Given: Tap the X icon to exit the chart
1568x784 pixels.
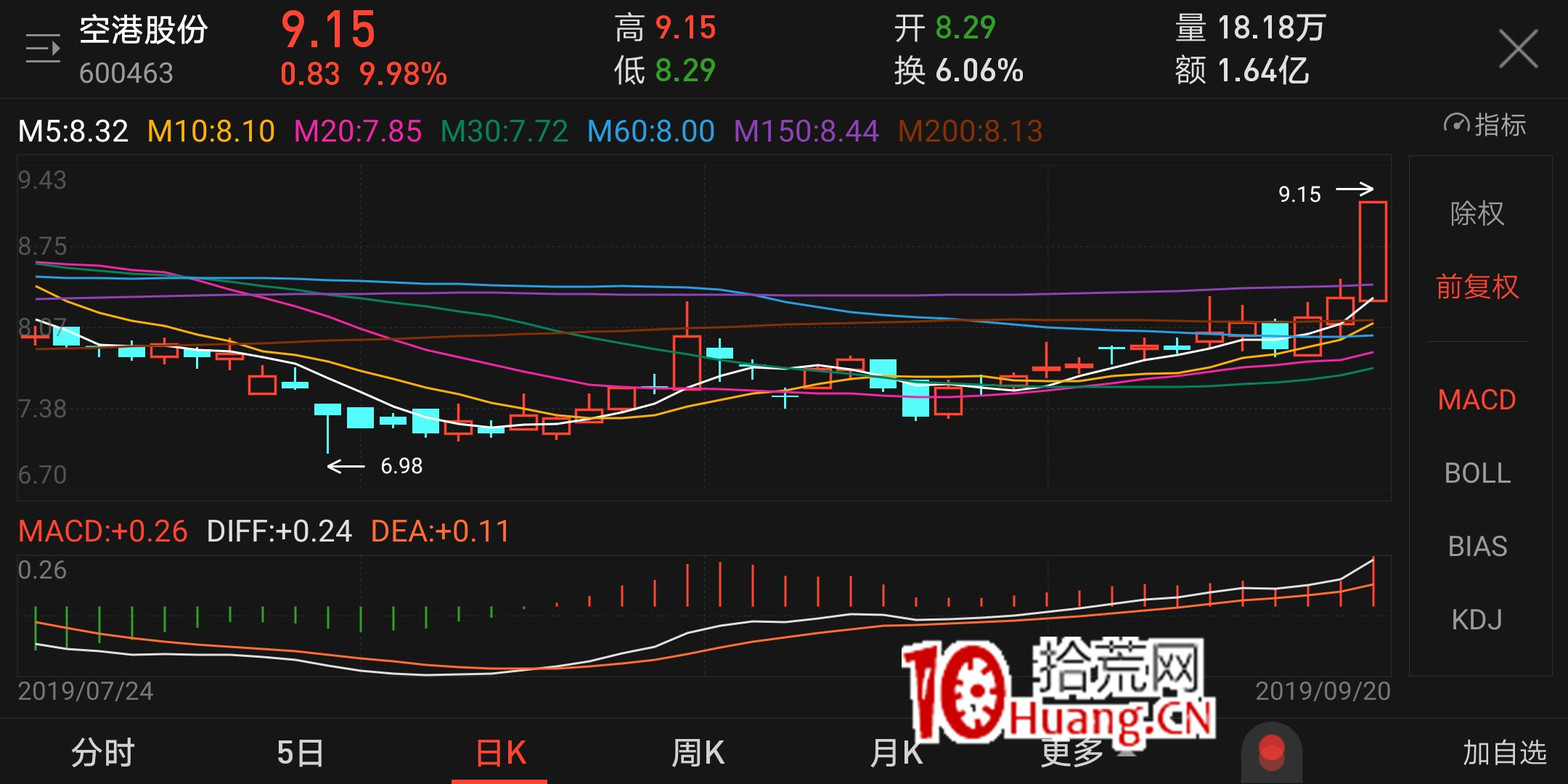Looking at the screenshot, I should 1519,47.
